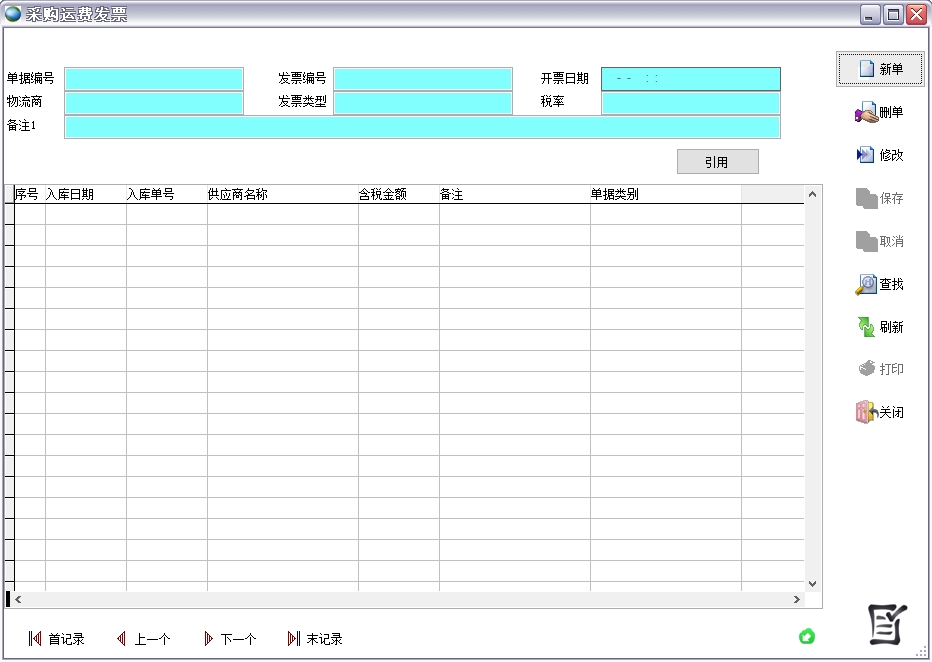This screenshot has height=662, width=932.
Task: Click the small green icon near bottom
Action: pyautogui.click(x=807, y=636)
